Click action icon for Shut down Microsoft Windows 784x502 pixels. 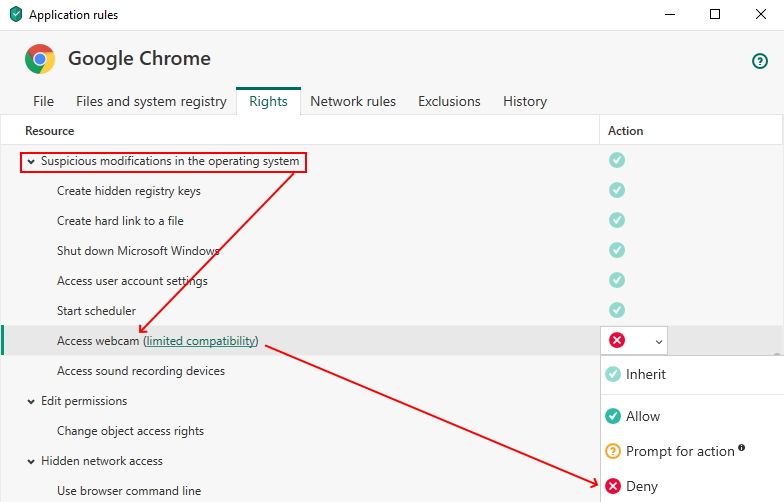616,250
